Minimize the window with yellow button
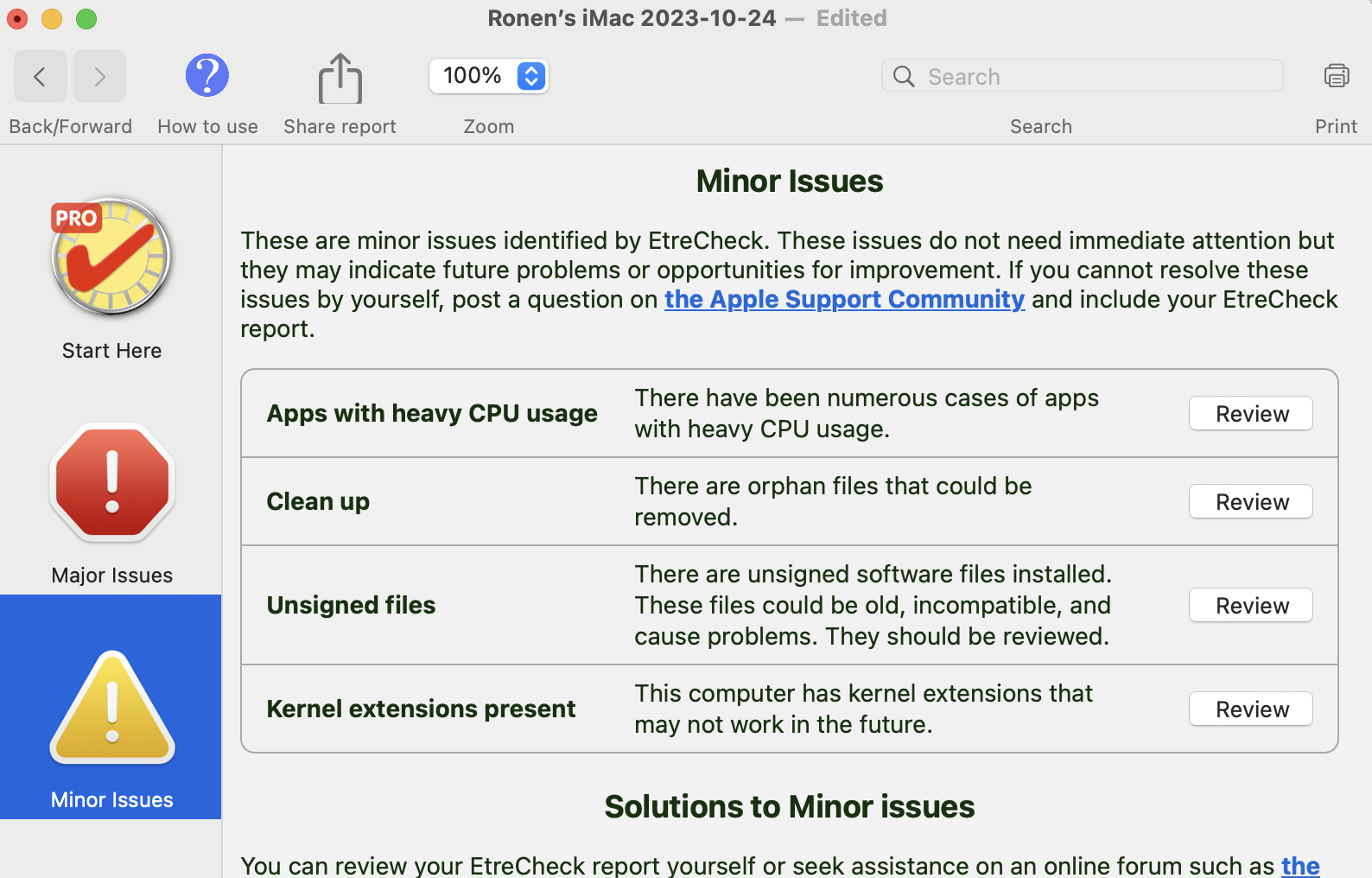 click(52, 18)
